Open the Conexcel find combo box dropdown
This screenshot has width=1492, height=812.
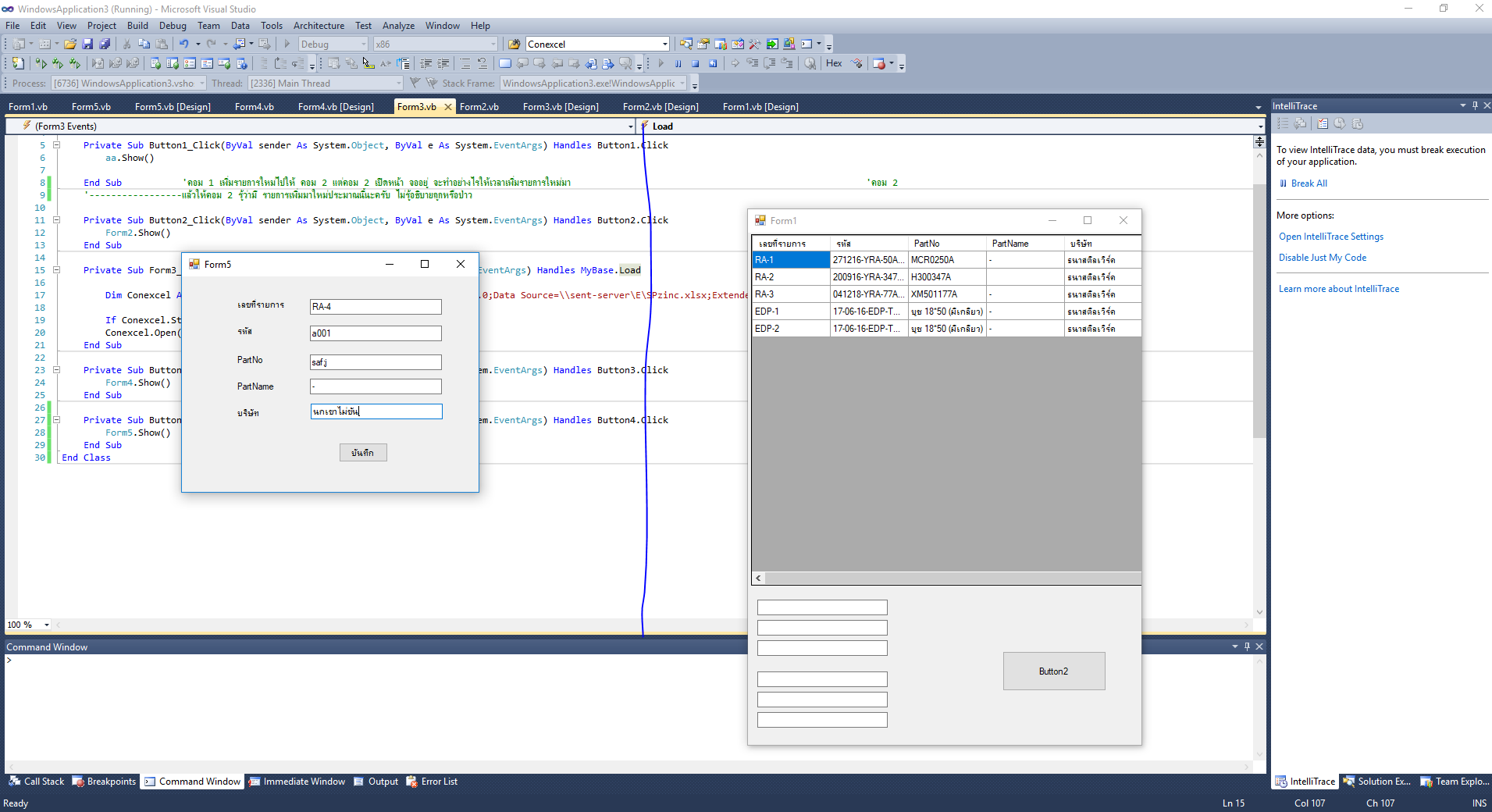(665, 45)
